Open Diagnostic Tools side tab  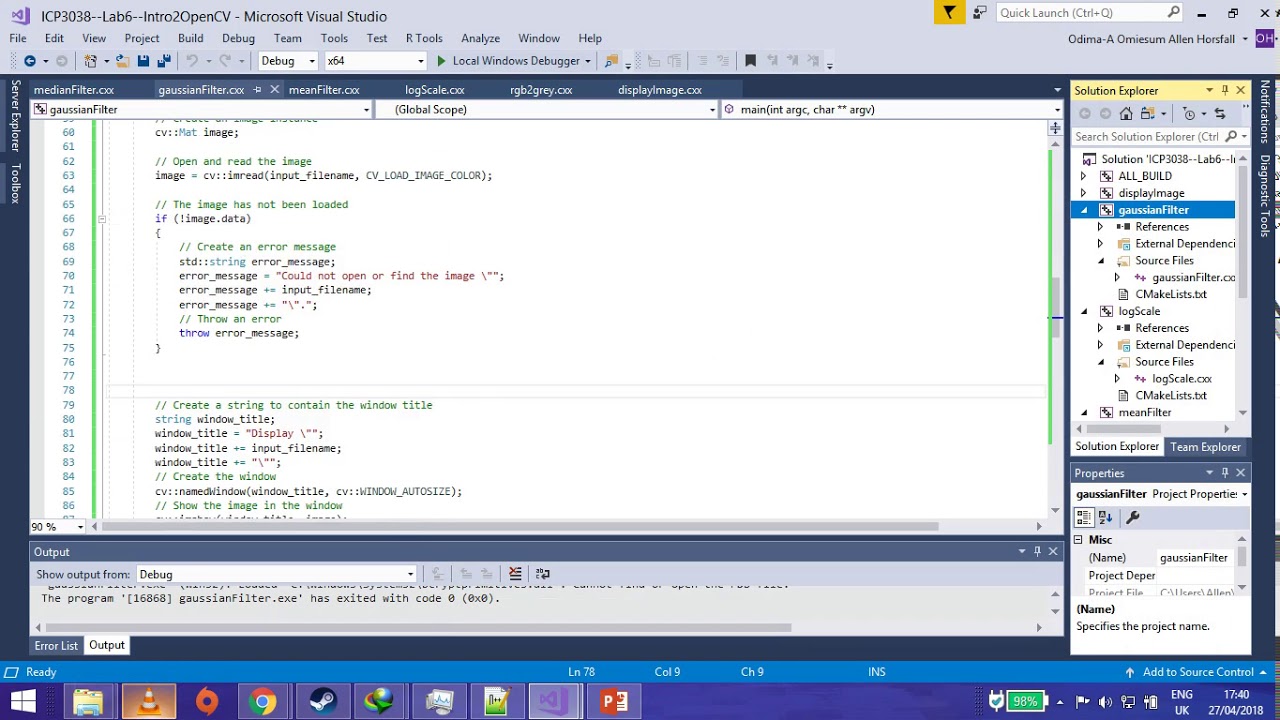pos(1265,194)
